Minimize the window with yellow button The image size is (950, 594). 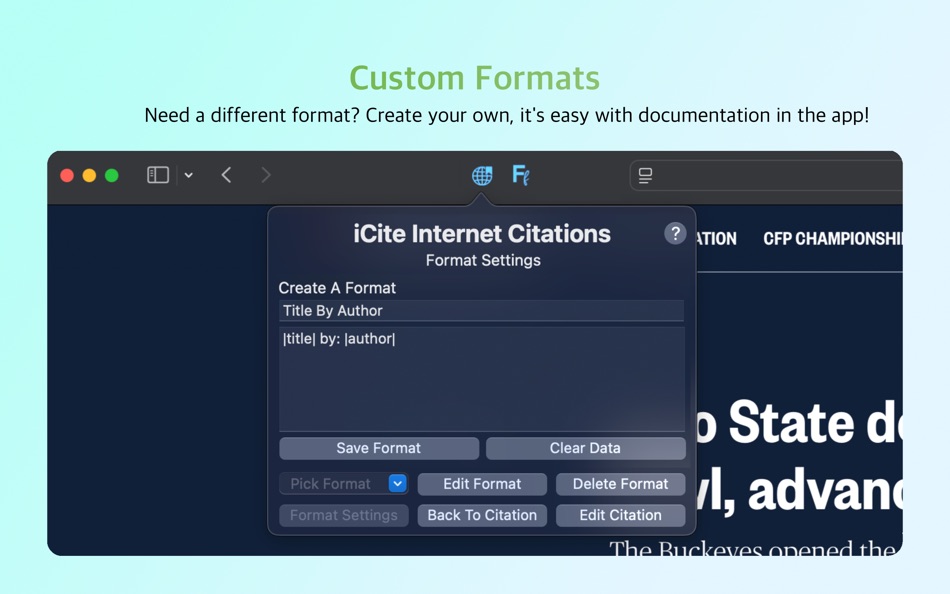89,176
